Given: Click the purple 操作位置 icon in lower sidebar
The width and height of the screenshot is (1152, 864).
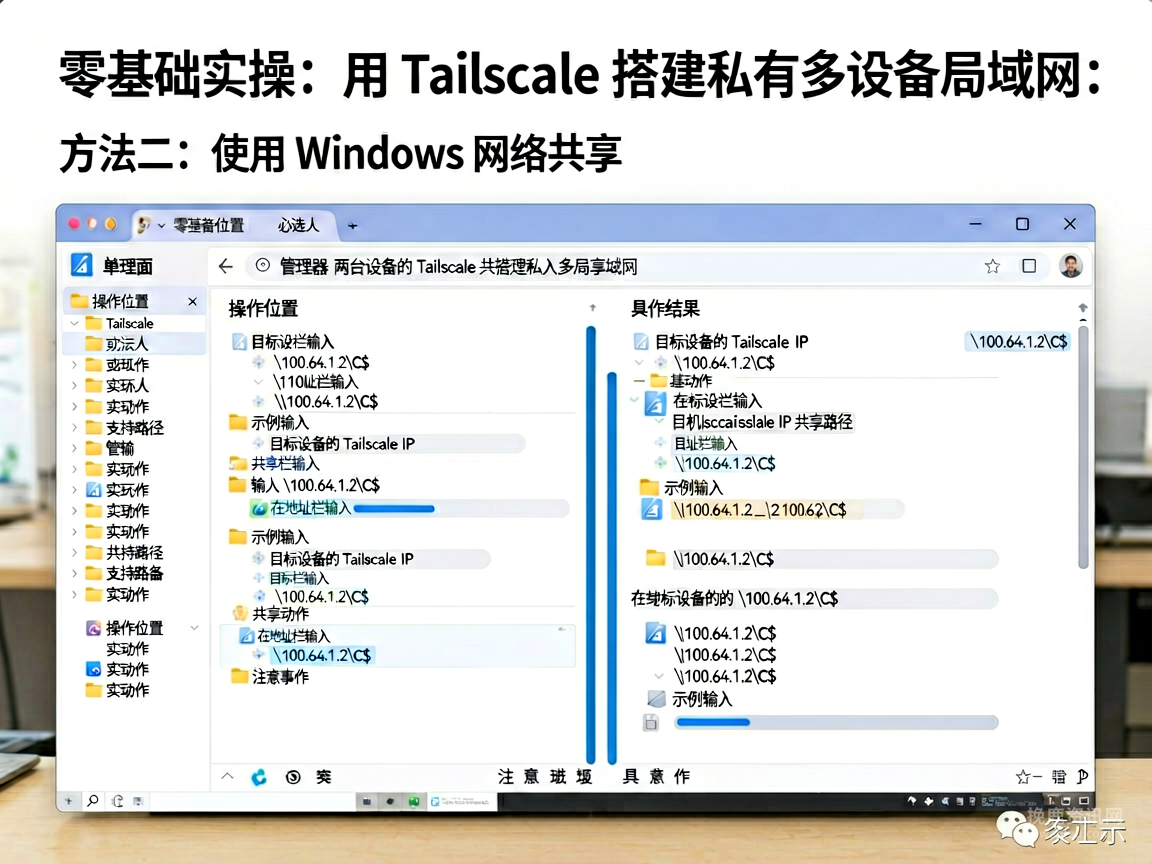Looking at the screenshot, I should coord(94,628).
